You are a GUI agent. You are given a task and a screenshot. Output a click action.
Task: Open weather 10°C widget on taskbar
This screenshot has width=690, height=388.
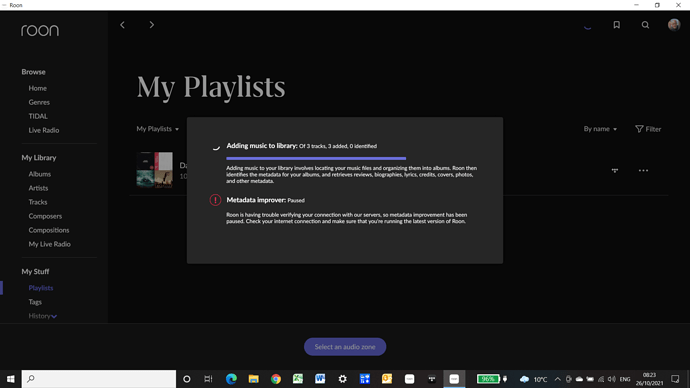click(533, 379)
